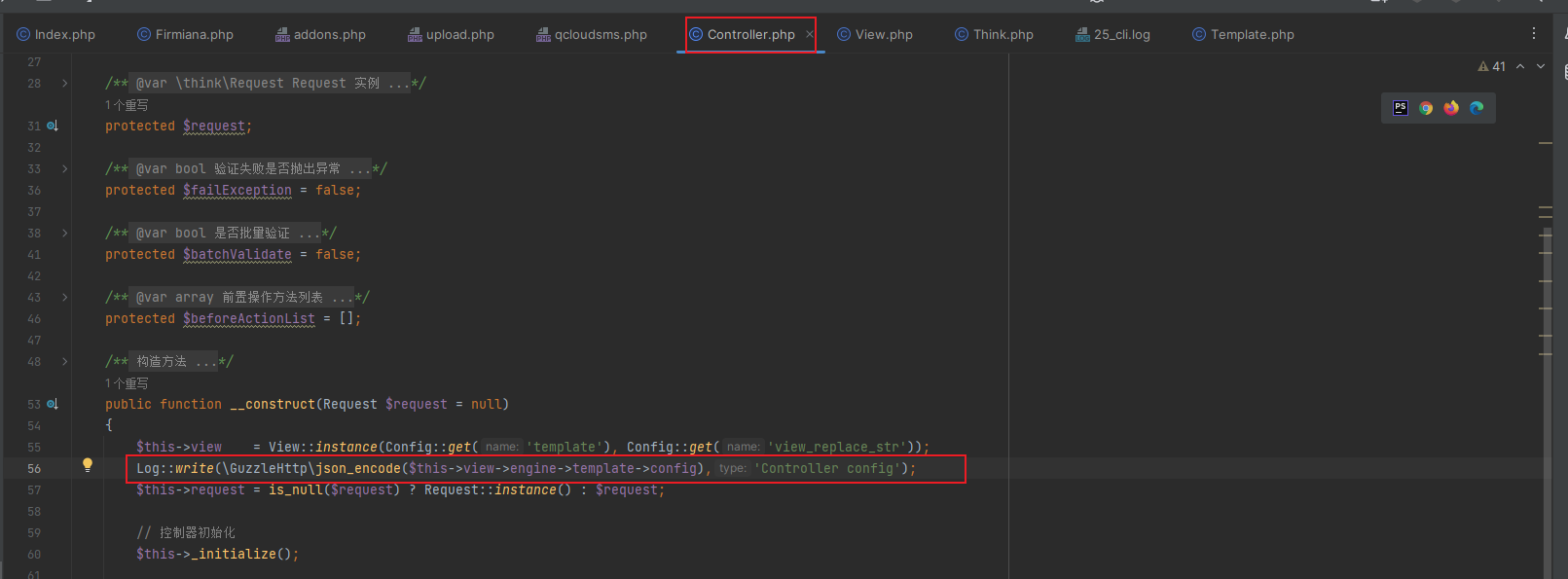Open the editor tabs kebab menu
1568x579 pixels.
(1534, 33)
